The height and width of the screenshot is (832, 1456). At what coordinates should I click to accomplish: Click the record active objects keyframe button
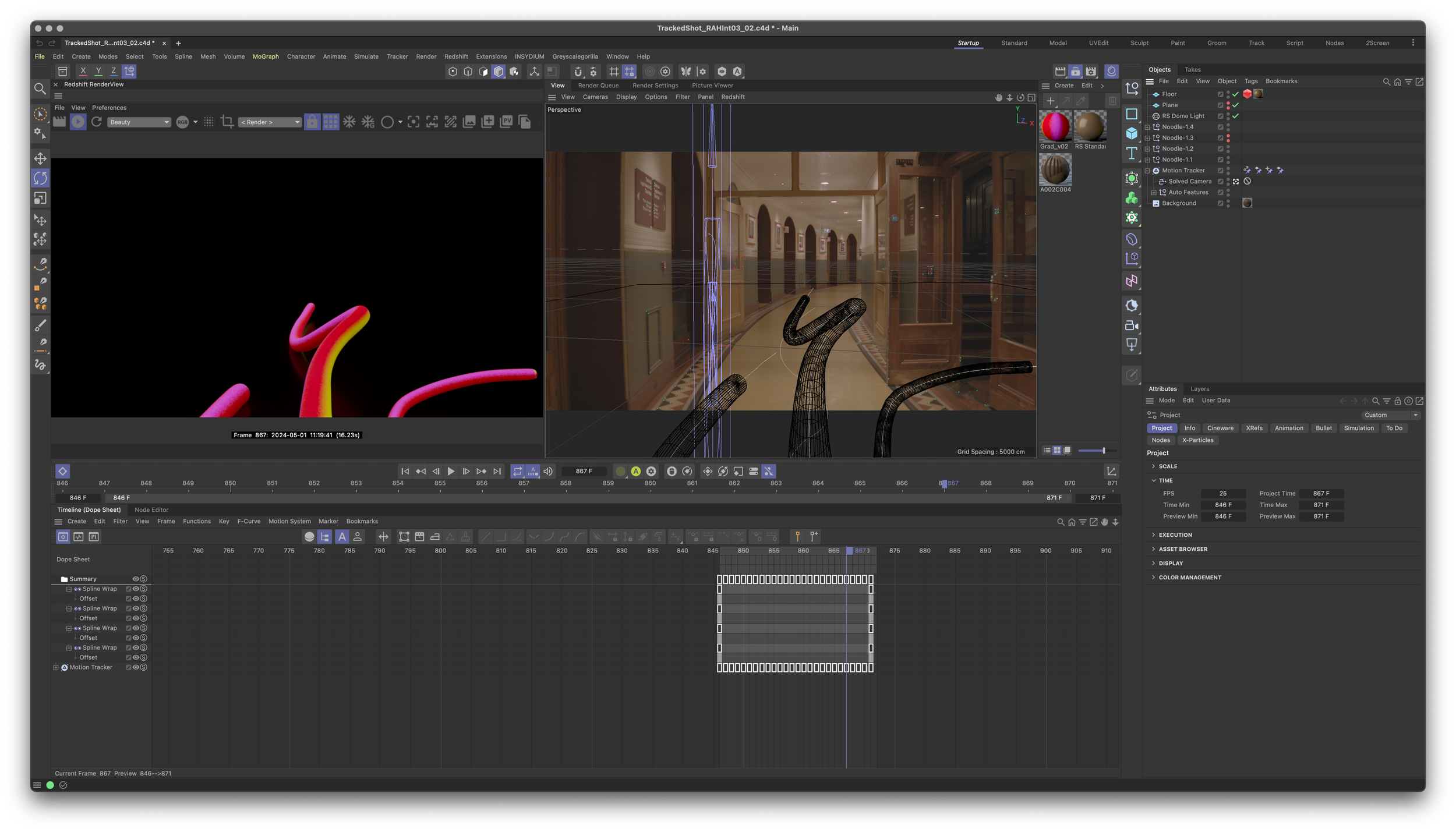pos(620,471)
